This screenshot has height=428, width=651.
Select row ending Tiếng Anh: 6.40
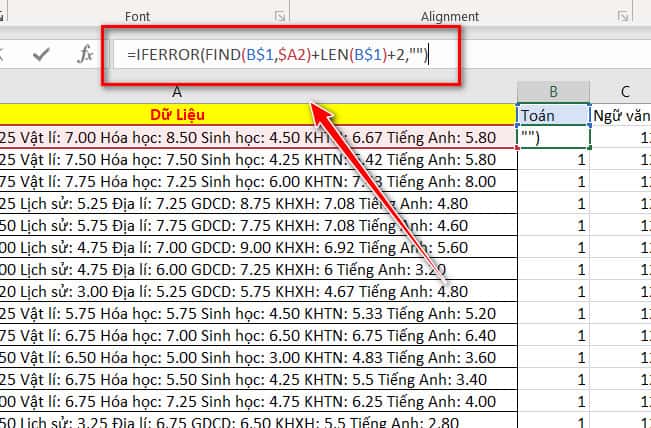257,336
